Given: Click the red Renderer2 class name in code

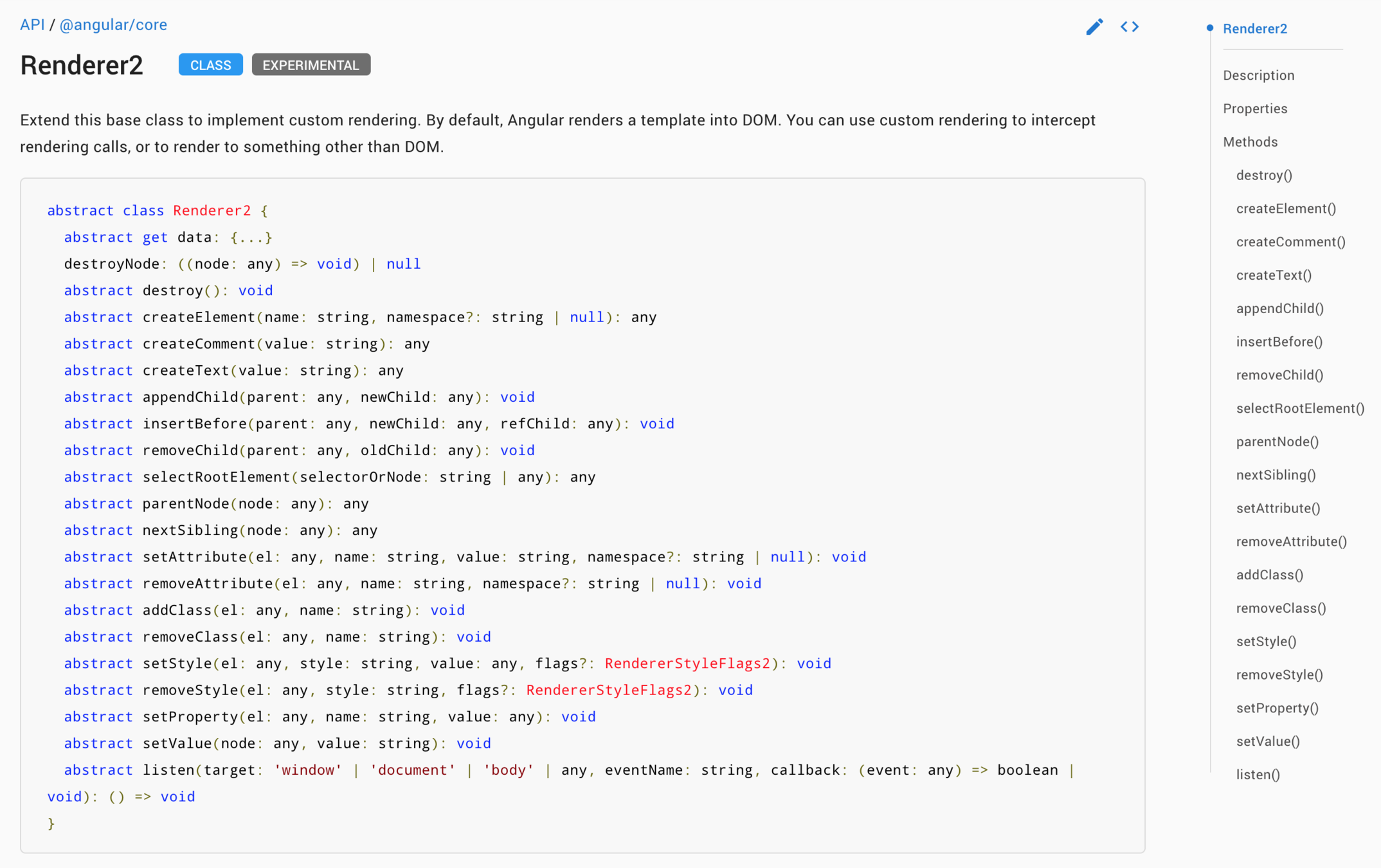Looking at the screenshot, I should pyautogui.click(x=212, y=210).
